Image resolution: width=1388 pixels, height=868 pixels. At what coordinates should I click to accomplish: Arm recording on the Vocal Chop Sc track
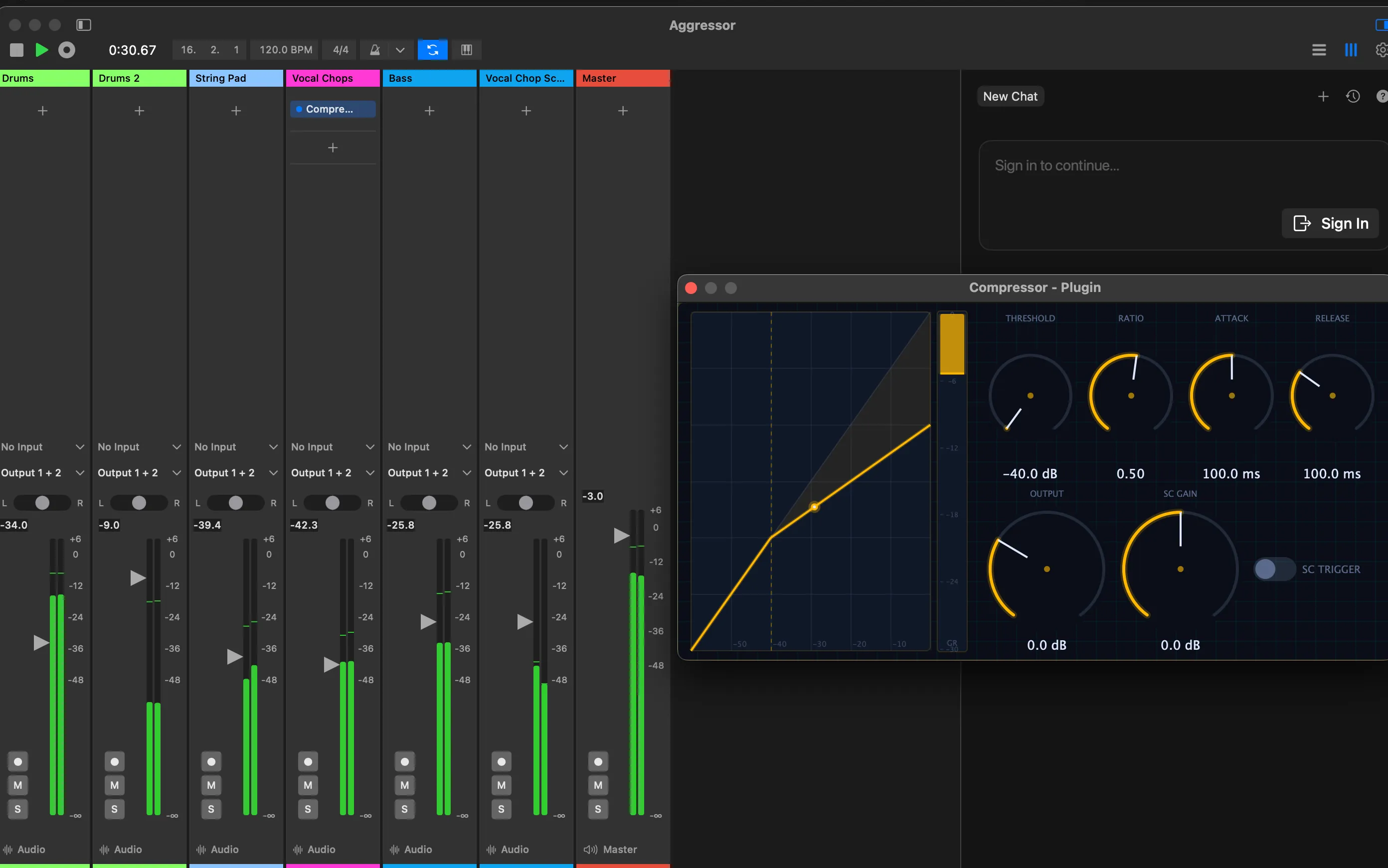point(502,761)
